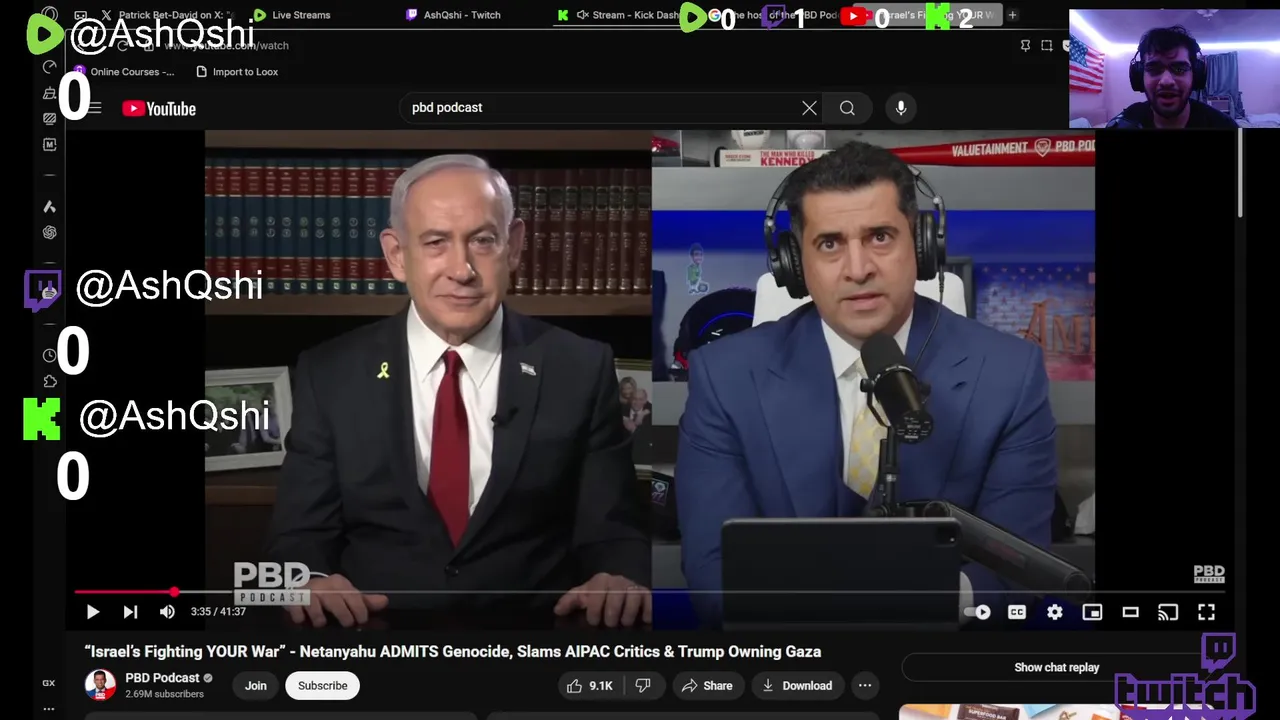Open Online Courses bookmark
Screen dimensions: 1280x720
[x=124, y=72]
